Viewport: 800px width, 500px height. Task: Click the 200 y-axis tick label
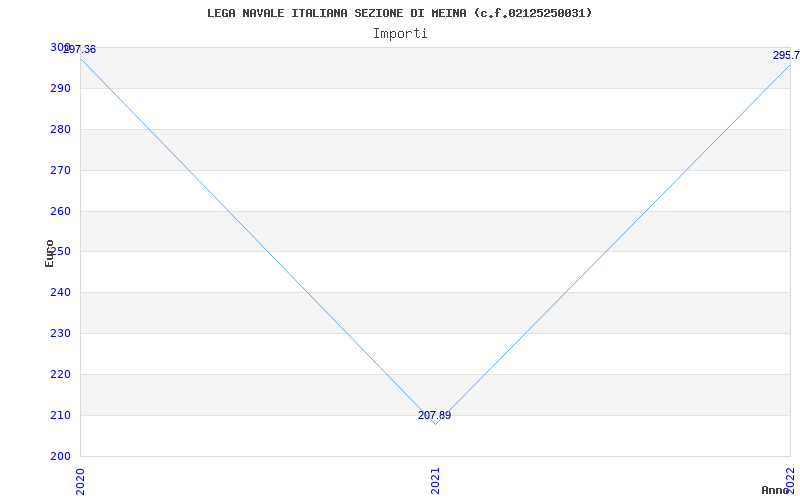tap(60, 456)
